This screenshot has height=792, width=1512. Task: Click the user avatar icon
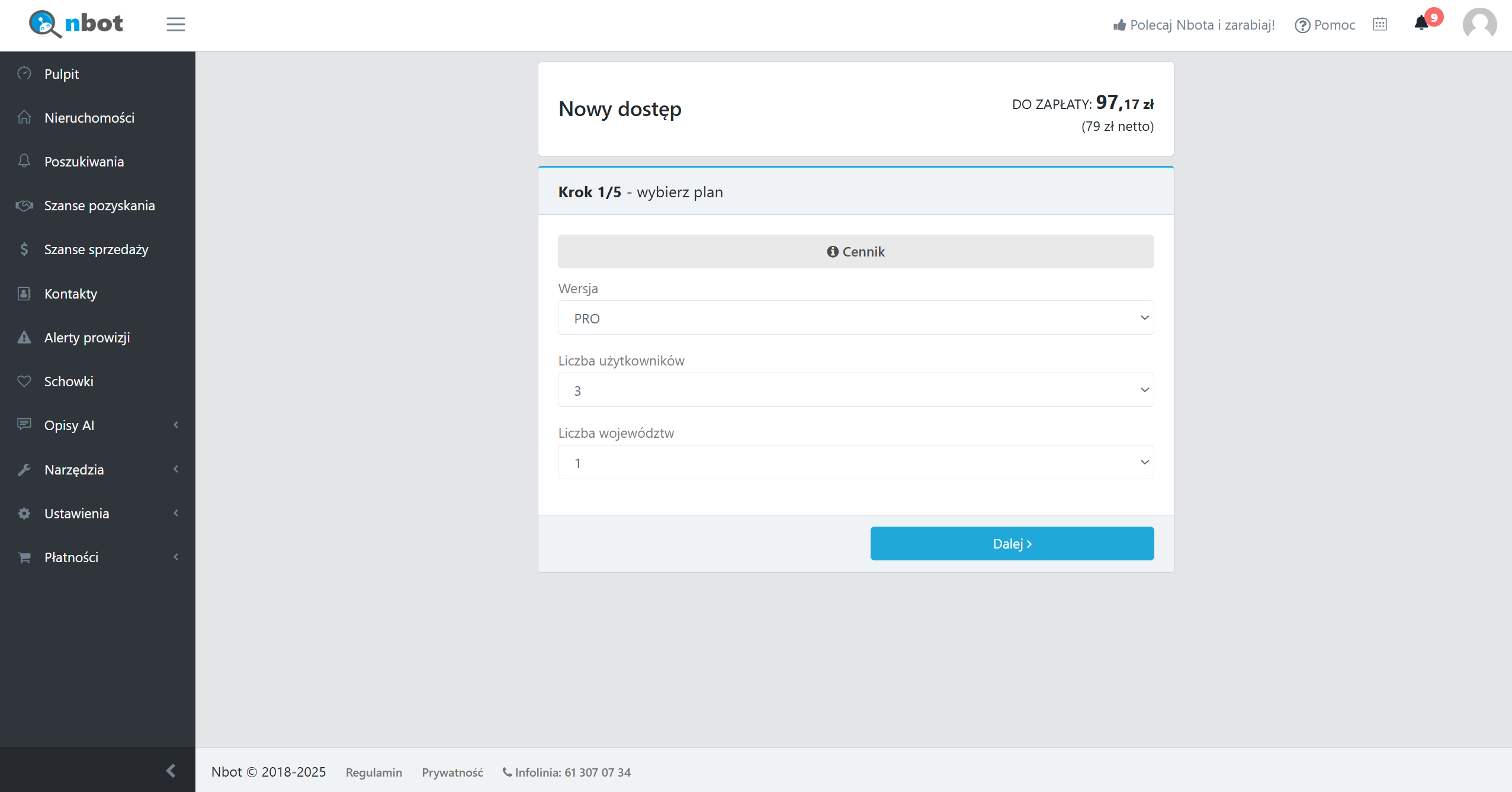point(1479,25)
